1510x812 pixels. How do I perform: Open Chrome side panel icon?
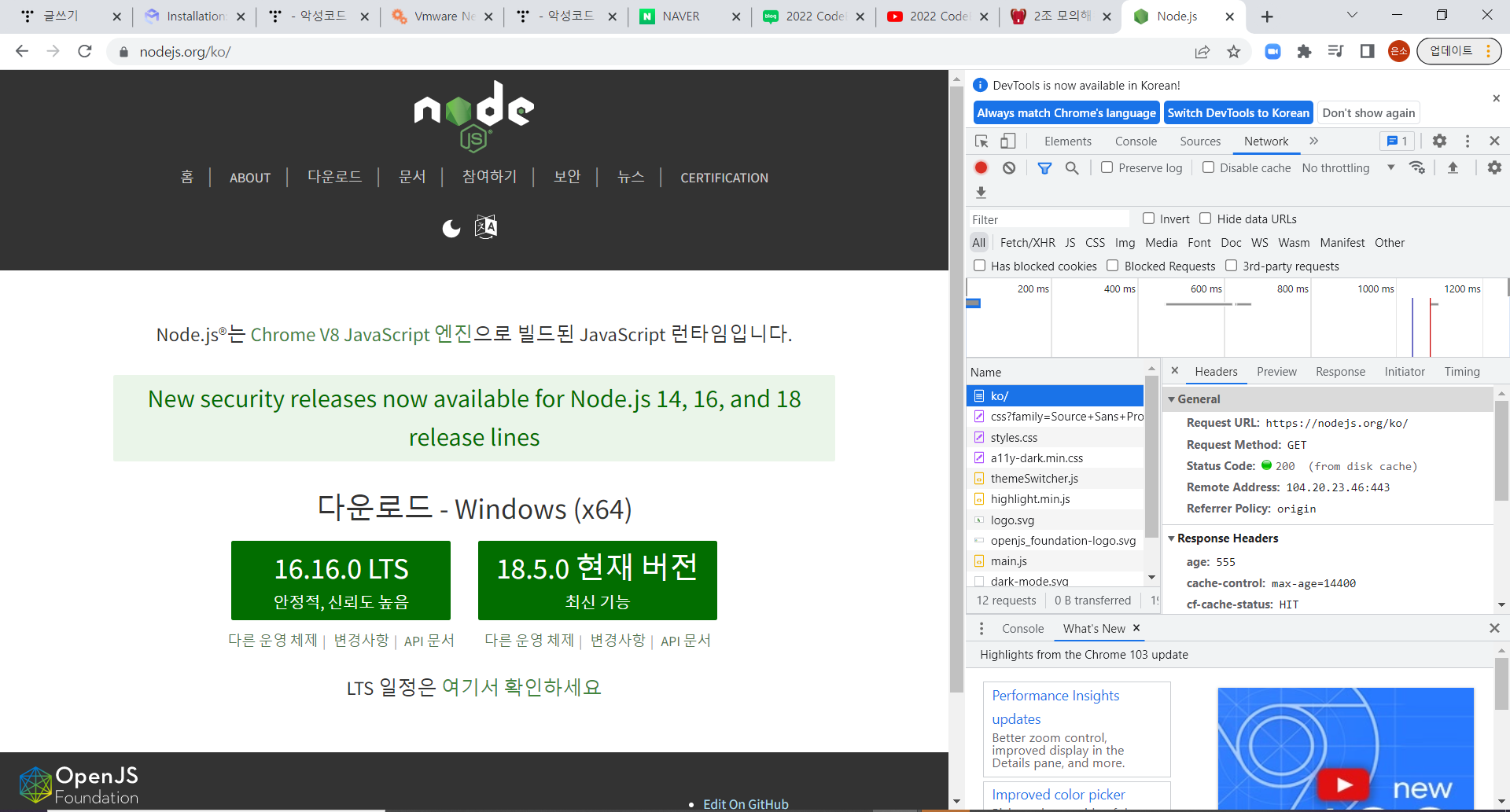click(1367, 52)
